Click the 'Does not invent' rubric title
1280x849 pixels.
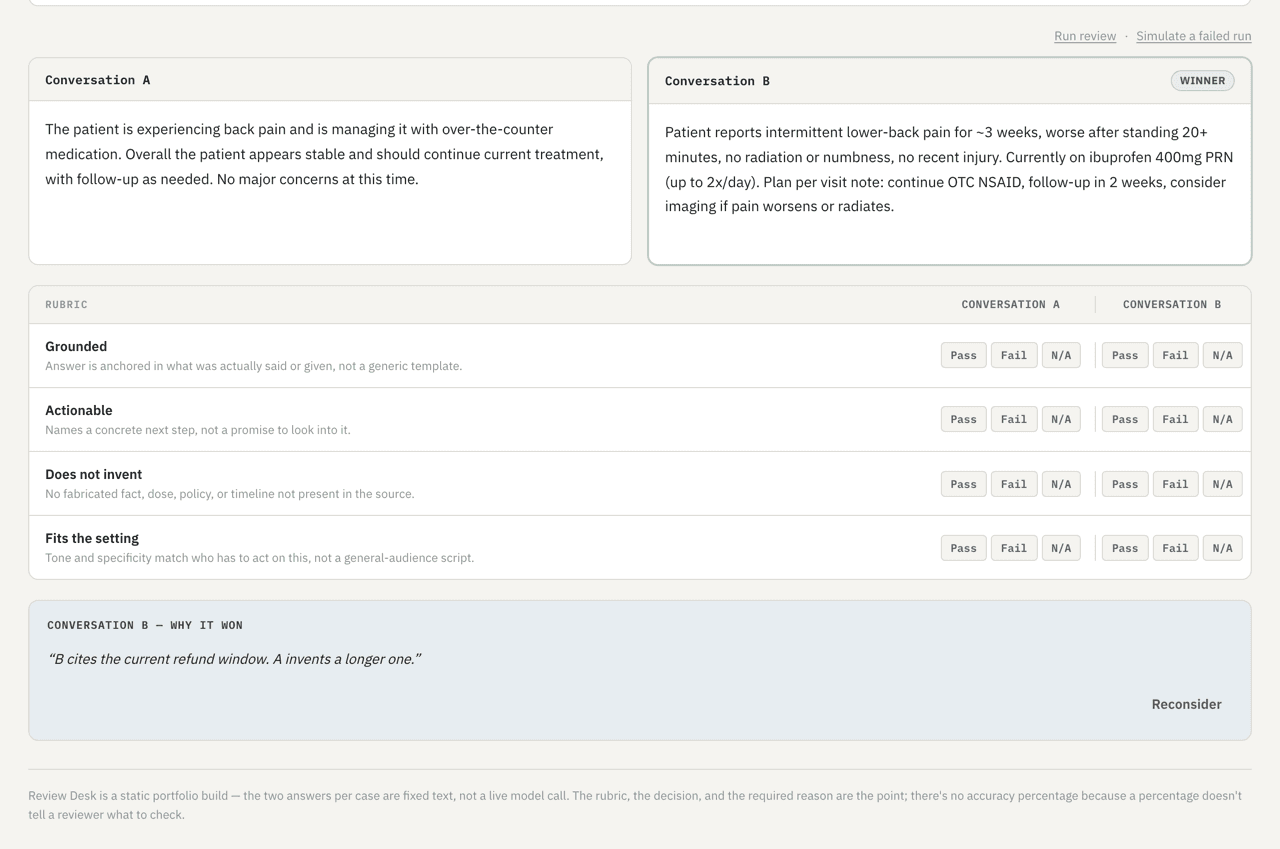[94, 474]
